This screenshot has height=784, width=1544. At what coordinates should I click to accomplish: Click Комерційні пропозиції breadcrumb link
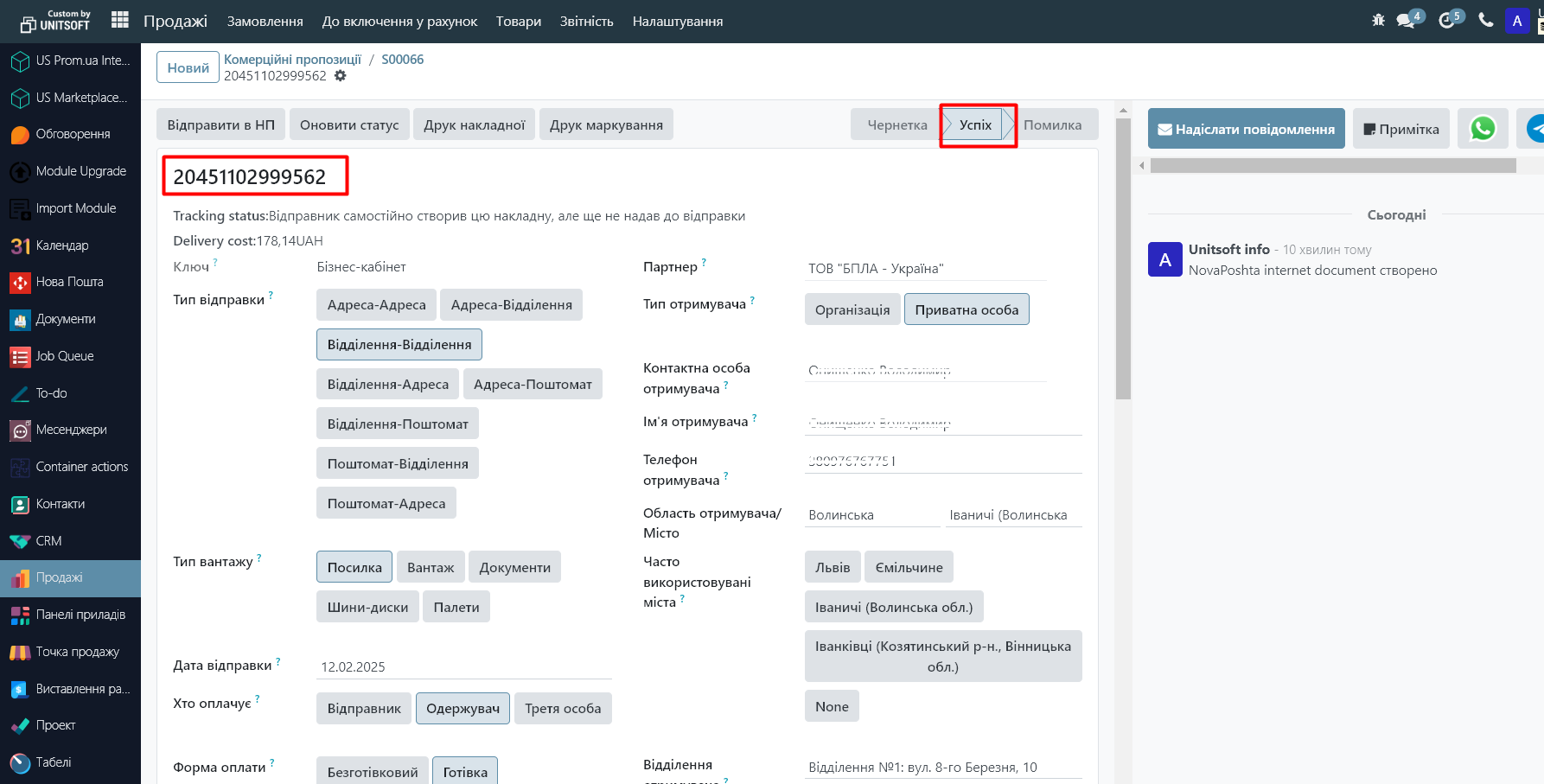coord(292,60)
